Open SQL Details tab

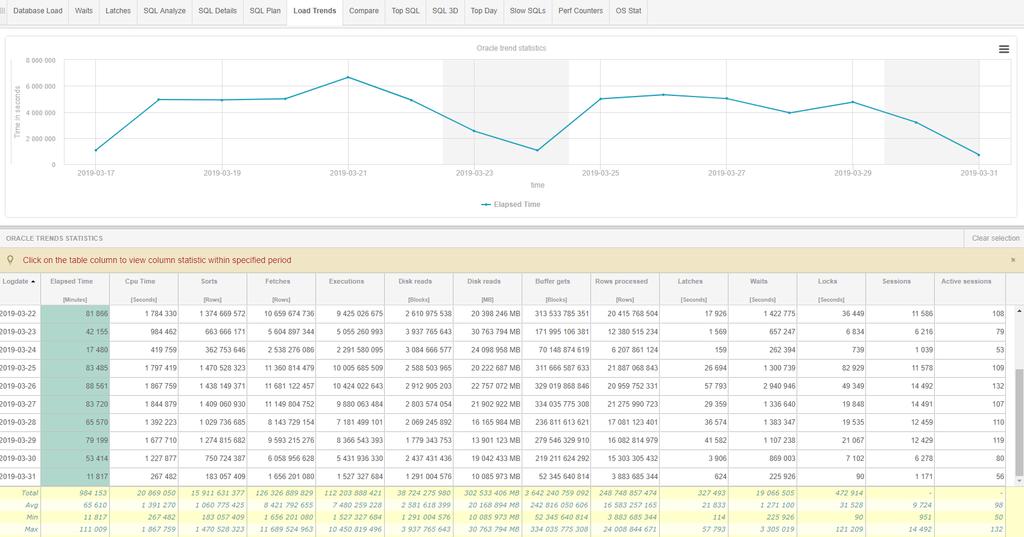(x=217, y=11)
